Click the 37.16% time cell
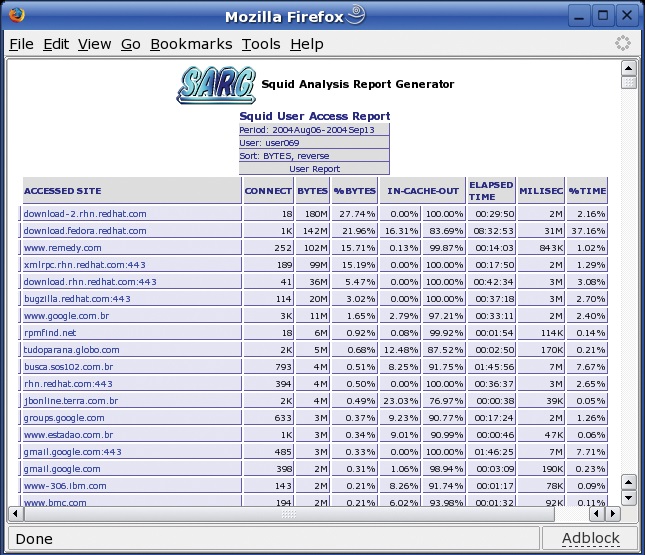 [587, 231]
